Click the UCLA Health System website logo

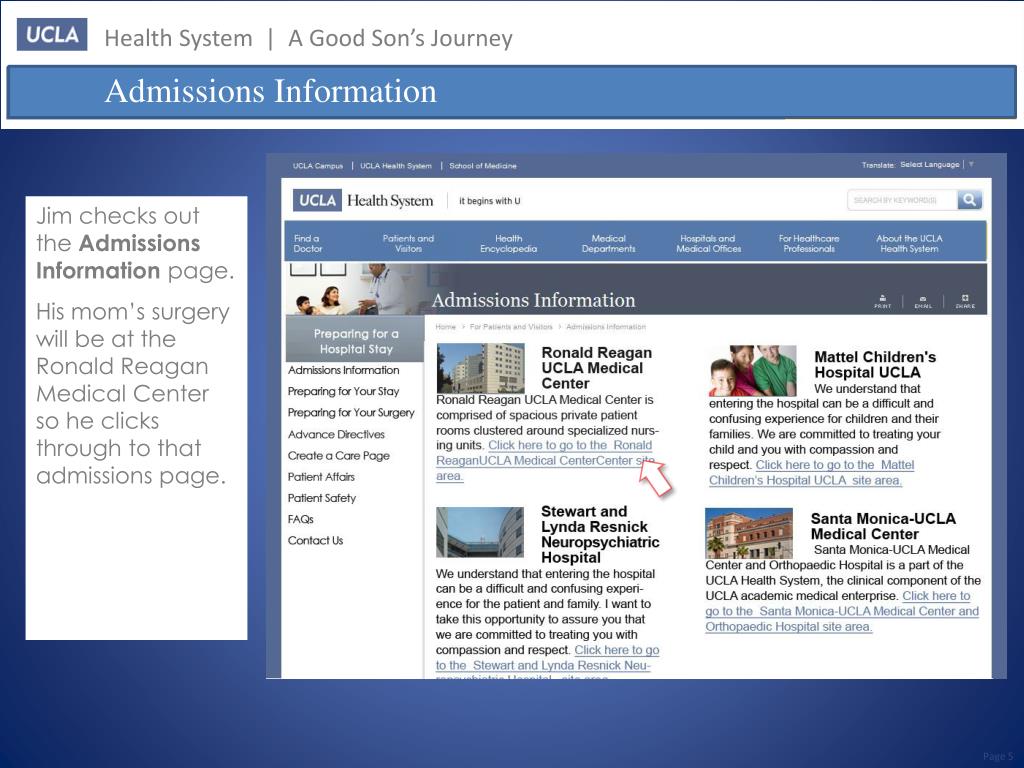click(363, 200)
